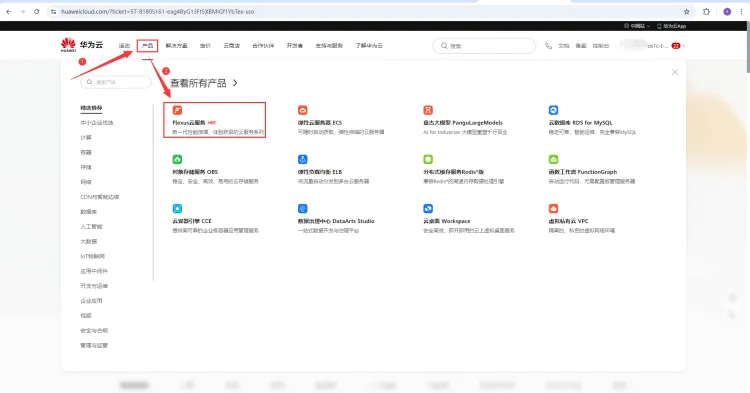Select the 数据库 category
The height and width of the screenshot is (393, 750).
coord(88,212)
